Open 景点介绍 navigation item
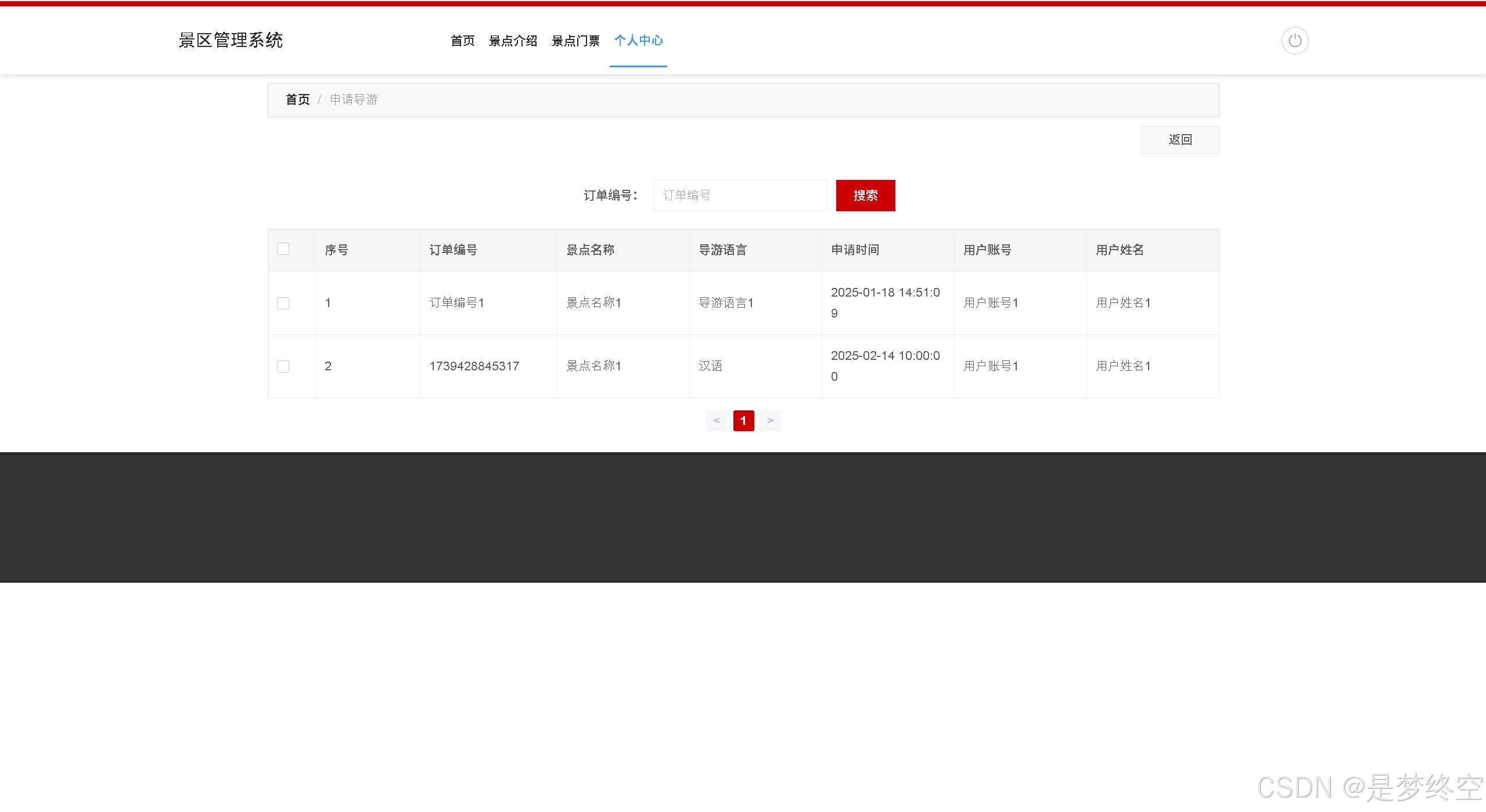The image size is (1486, 812). (513, 41)
